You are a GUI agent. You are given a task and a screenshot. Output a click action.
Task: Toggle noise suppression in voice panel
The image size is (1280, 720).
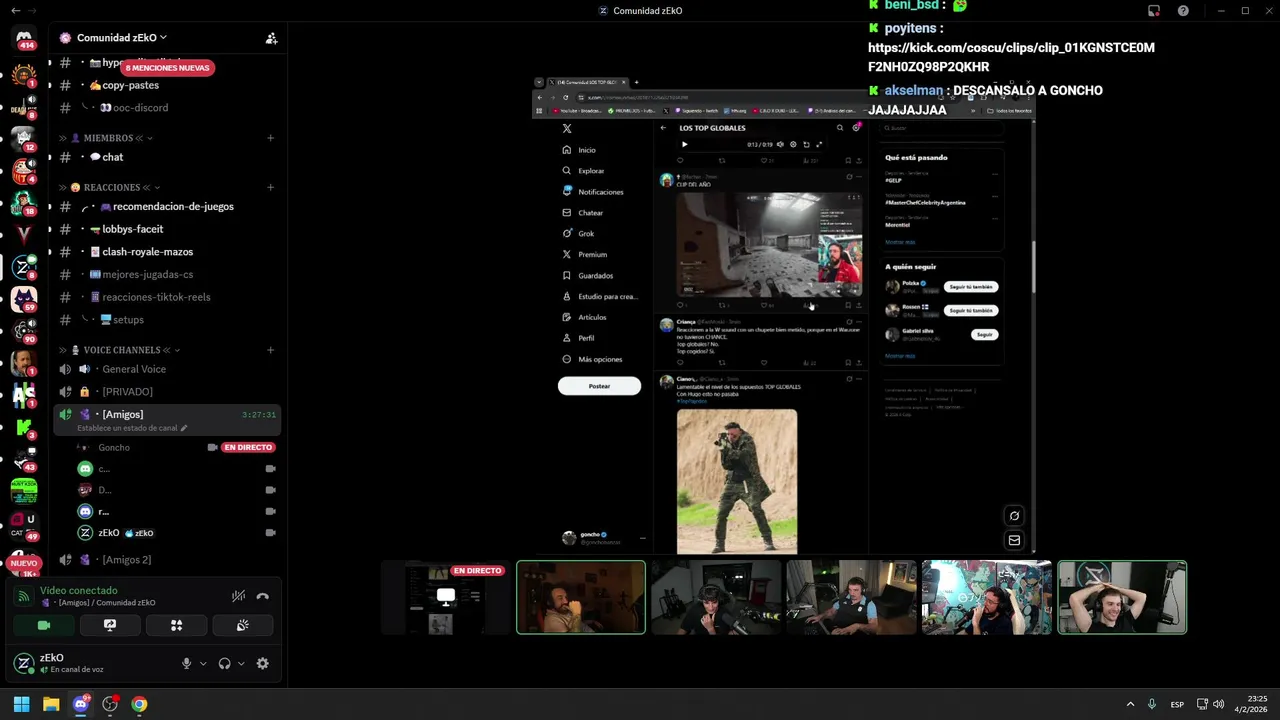238,596
